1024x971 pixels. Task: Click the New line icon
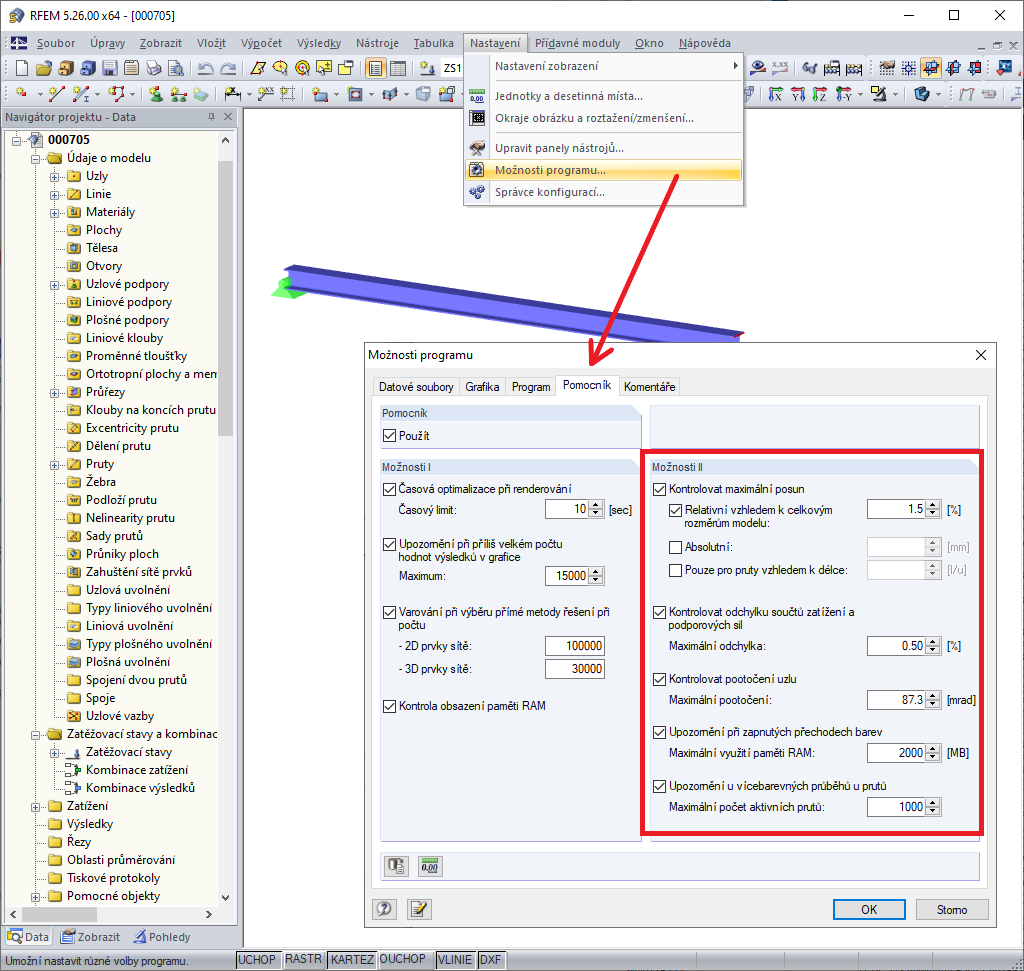(x=56, y=94)
